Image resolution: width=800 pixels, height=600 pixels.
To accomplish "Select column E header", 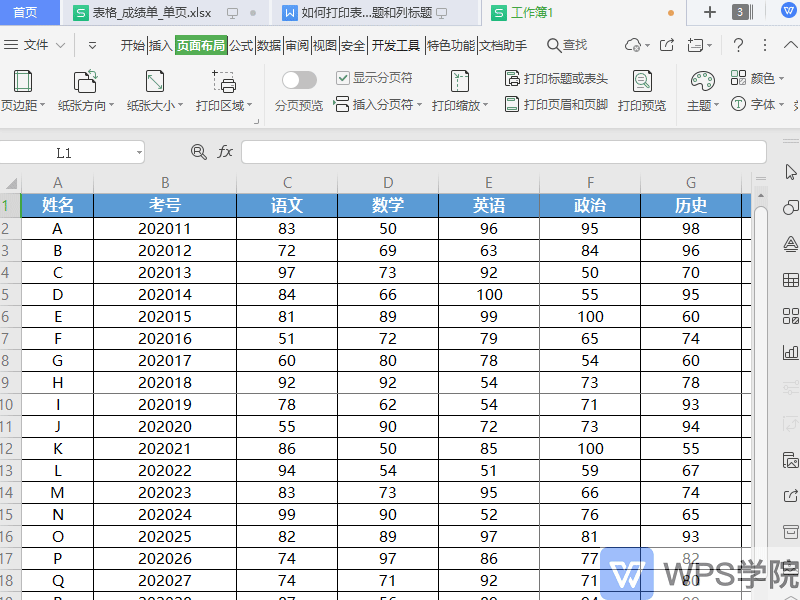I will [489, 183].
